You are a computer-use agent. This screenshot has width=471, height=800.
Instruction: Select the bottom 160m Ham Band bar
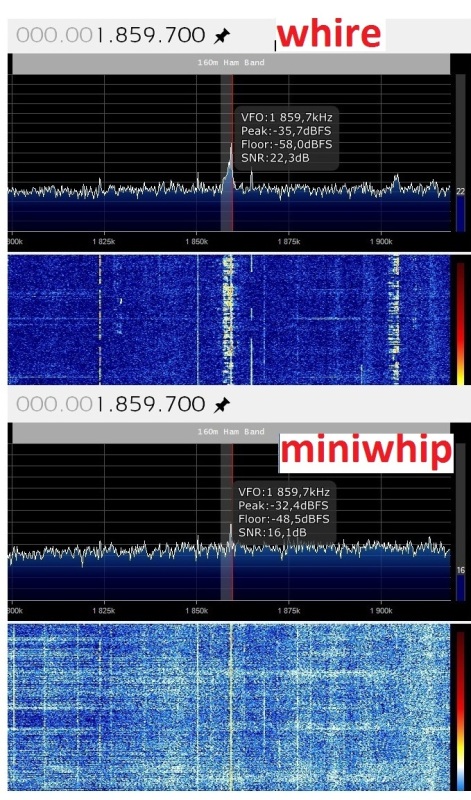point(231,432)
